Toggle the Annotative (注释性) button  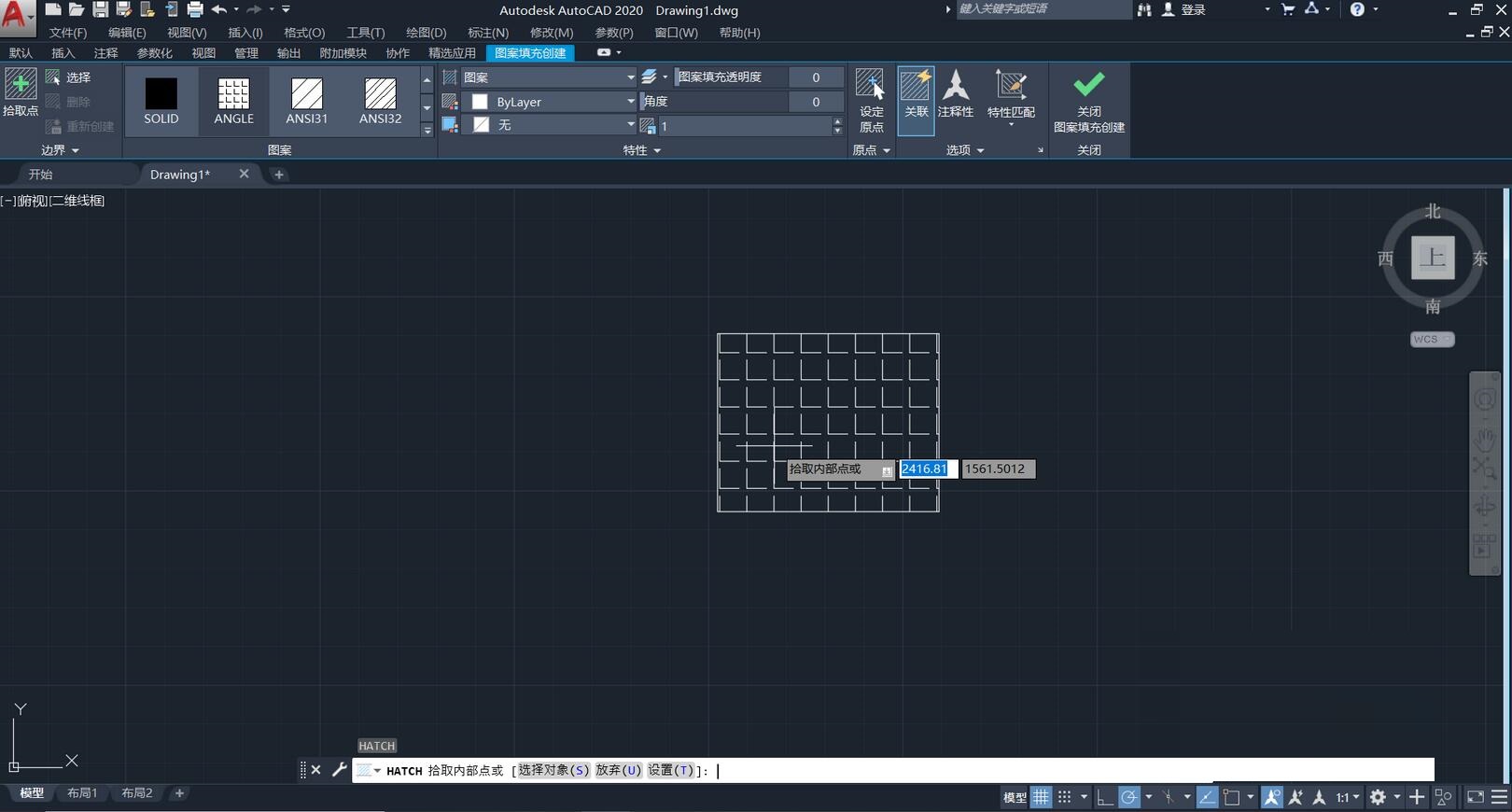point(955,93)
